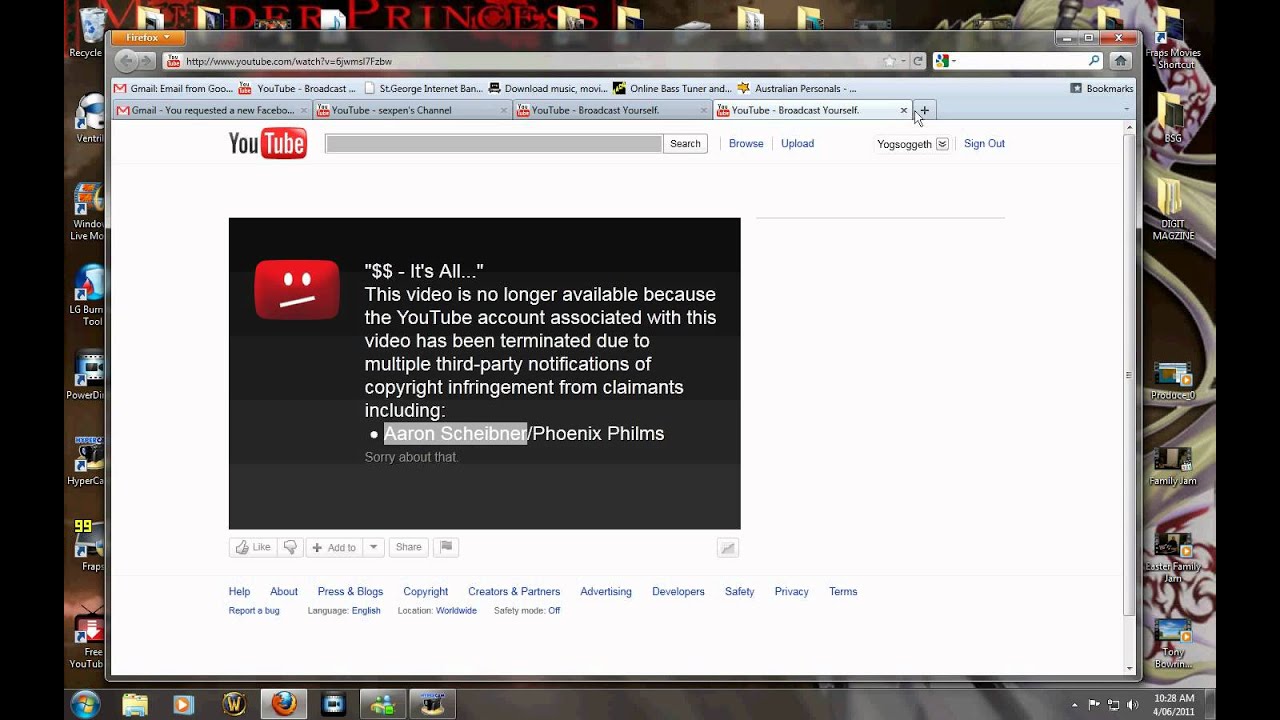The image size is (1280, 720).
Task: Open the Firefox home page icon
Action: (x=1121, y=61)
